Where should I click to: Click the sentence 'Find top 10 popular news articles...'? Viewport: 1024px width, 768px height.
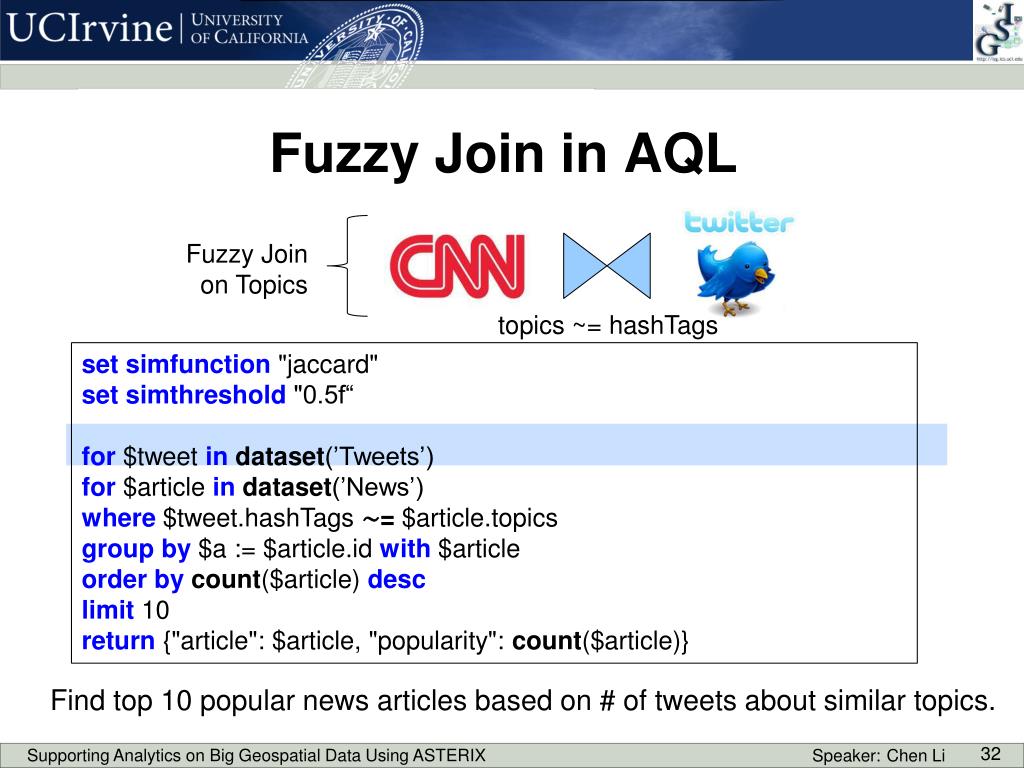coord(523,701)
